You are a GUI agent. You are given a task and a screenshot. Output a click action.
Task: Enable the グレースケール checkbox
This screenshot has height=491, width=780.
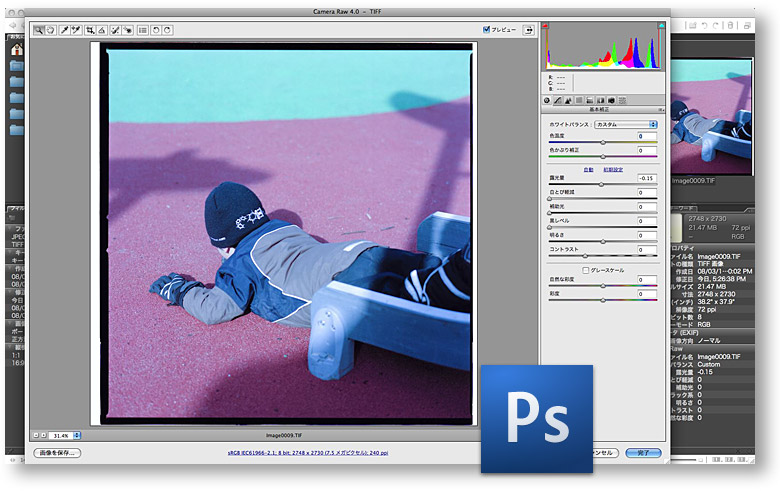tap(586, 270)
